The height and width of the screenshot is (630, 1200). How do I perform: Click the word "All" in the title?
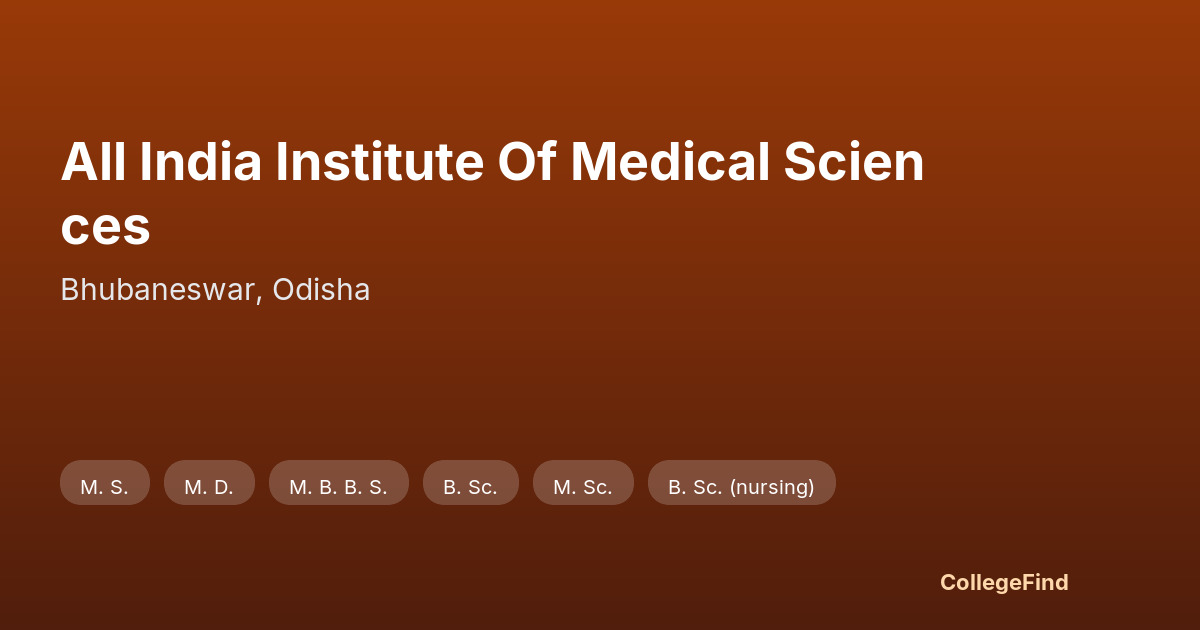93,162
